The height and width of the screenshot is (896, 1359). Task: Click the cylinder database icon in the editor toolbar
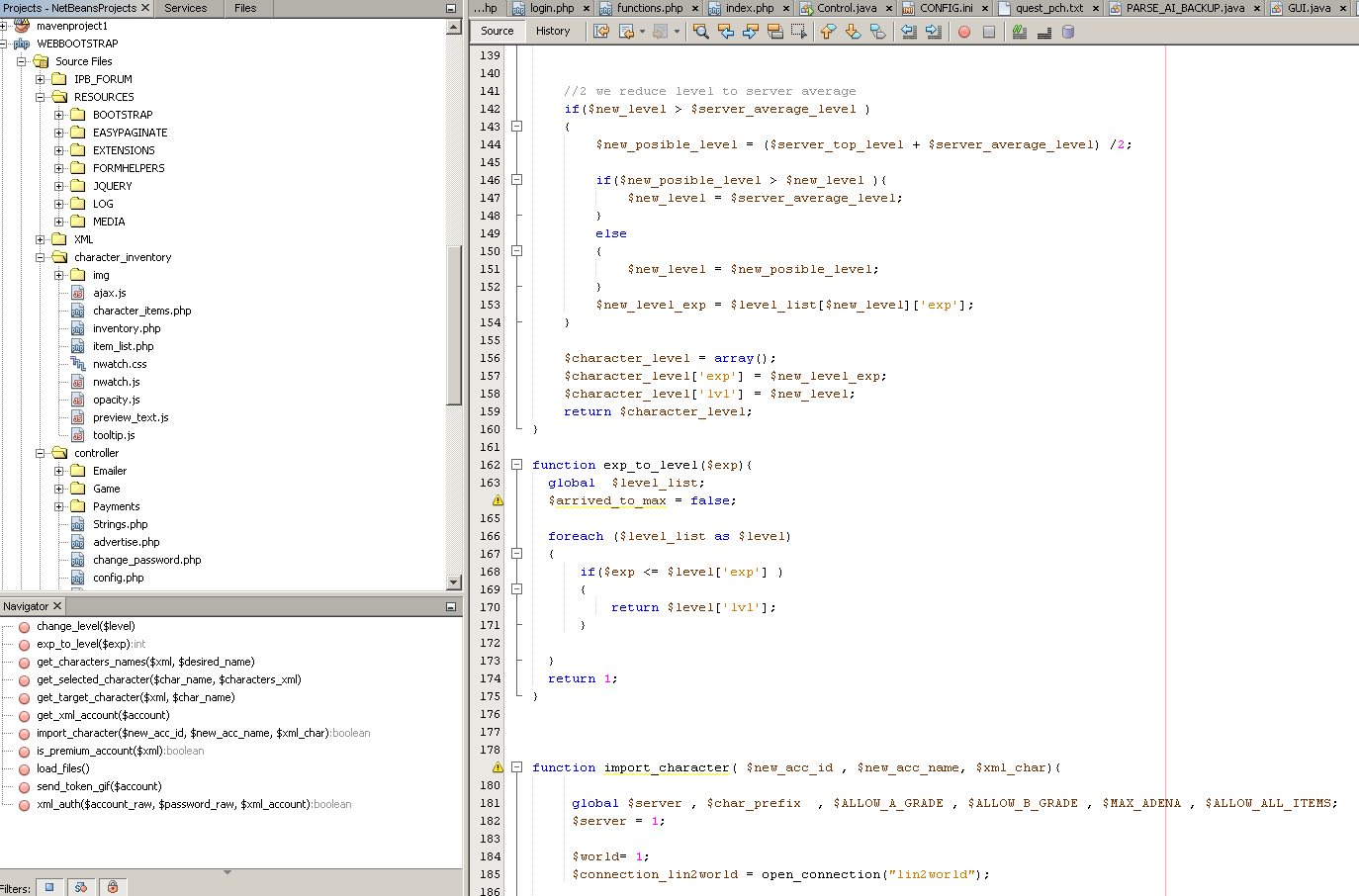pyautogui.click(x=1068, y=32)
